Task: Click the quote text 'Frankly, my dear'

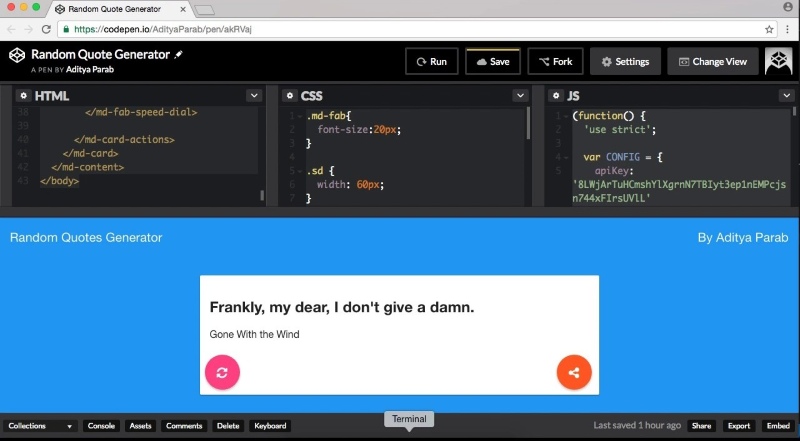Action: [x=342, y=307]
